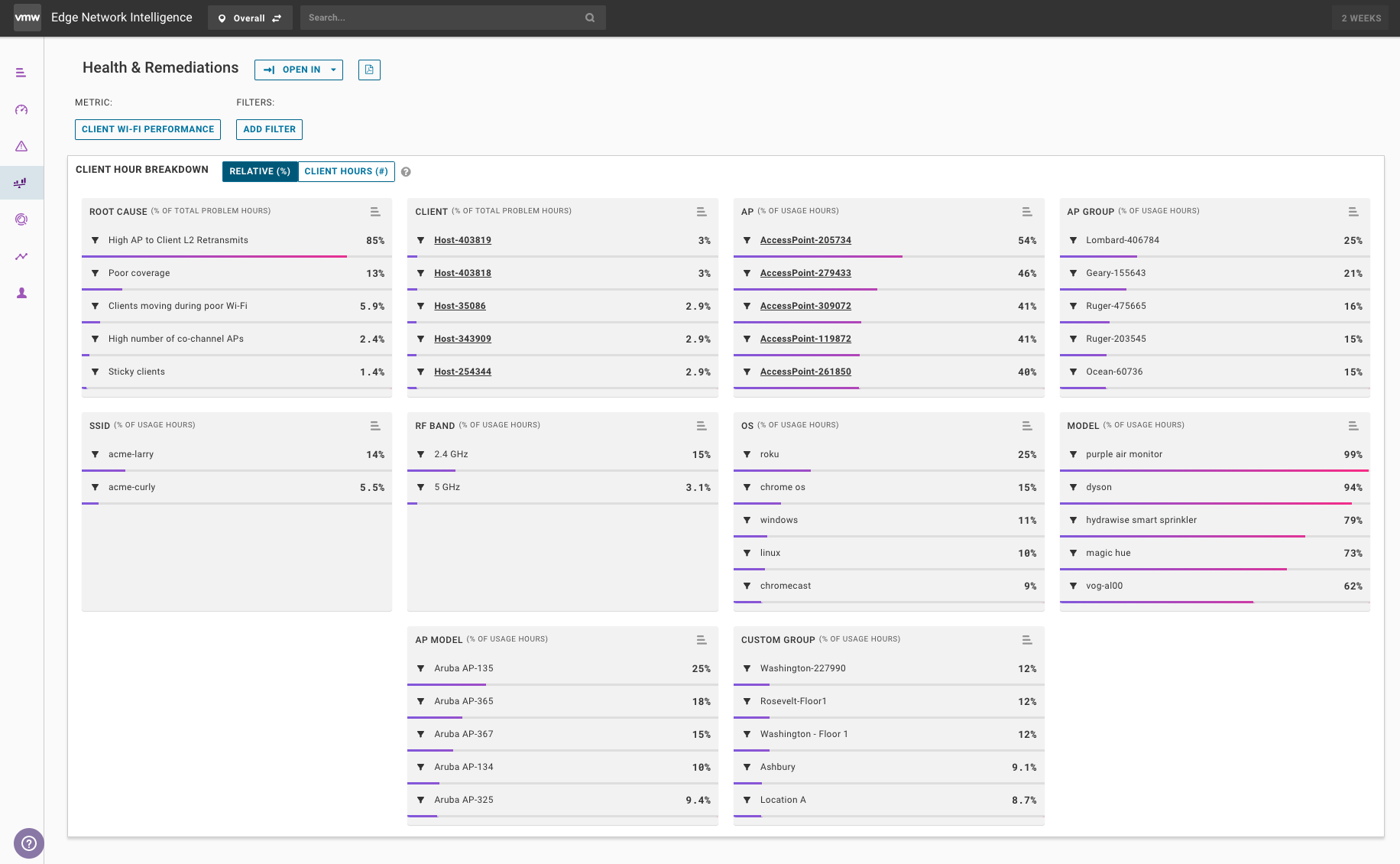1400x864 pixels.
Task: Click the Edge Network Intelligence title
Action: (122, 18)
